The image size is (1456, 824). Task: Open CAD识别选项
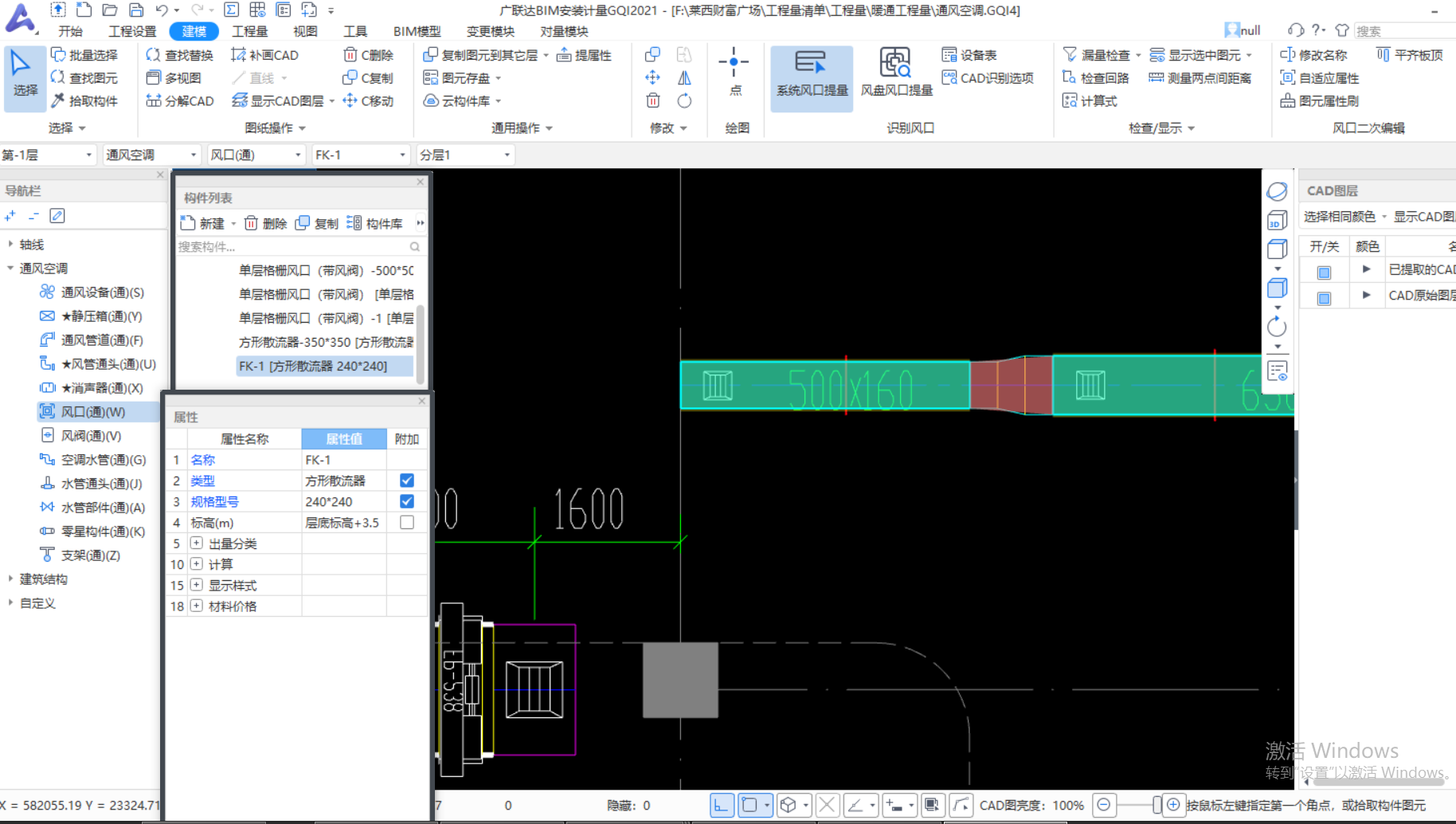(988, 78)
